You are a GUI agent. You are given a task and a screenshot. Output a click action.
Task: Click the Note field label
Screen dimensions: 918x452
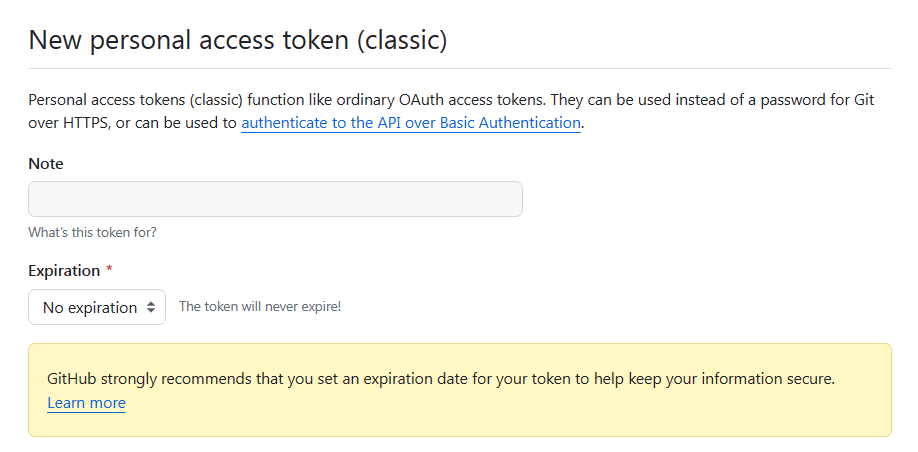(x=46, y=163)
